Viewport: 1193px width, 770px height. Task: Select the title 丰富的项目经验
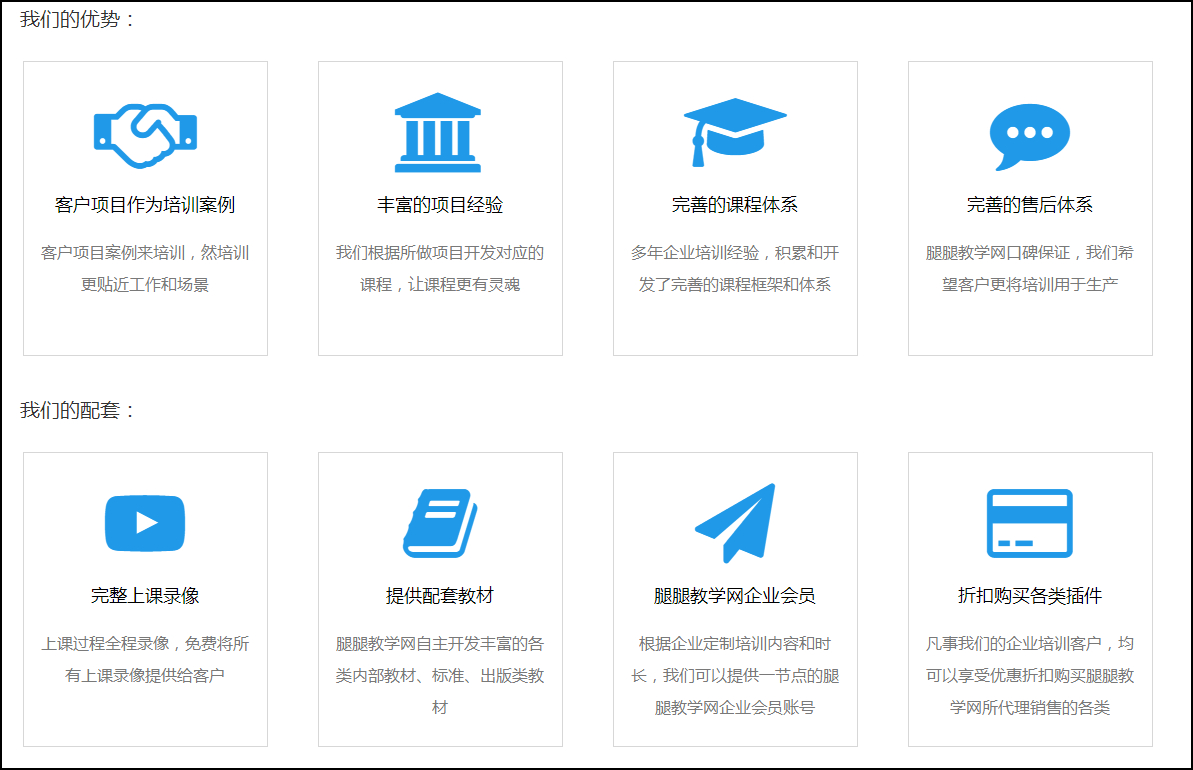click(x=440, y=205)
